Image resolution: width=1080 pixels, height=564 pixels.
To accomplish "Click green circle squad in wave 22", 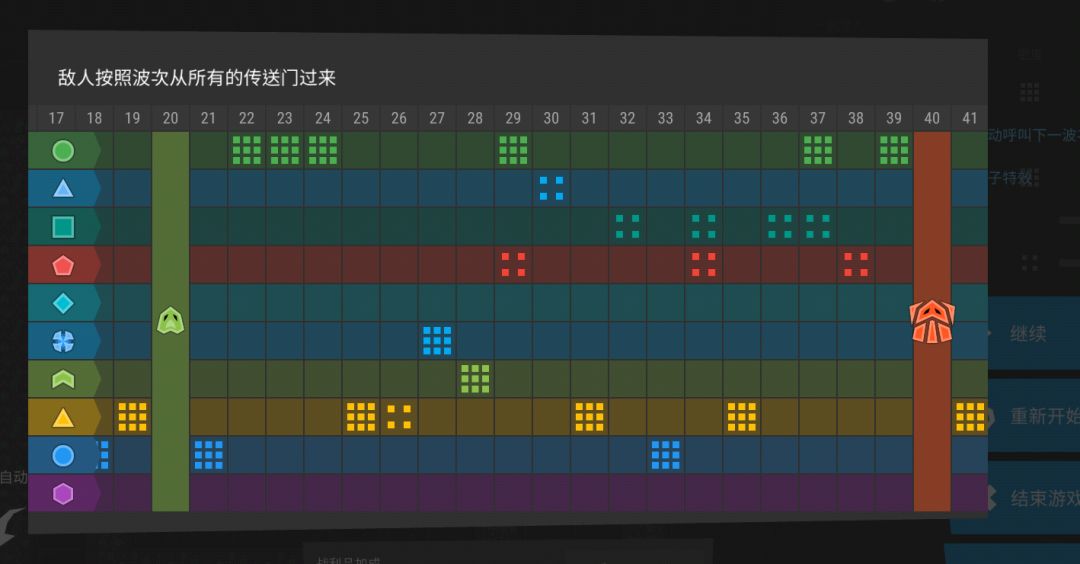I will [x=247, y=150].
